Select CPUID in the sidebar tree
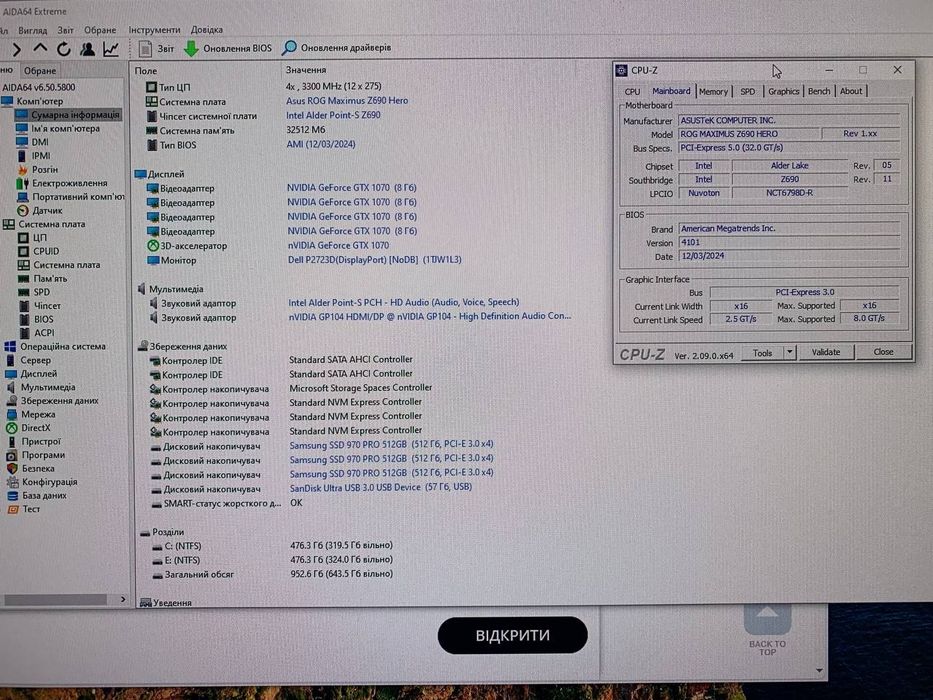The width and height of the screenshot is (933, 700). click(39, 251)
